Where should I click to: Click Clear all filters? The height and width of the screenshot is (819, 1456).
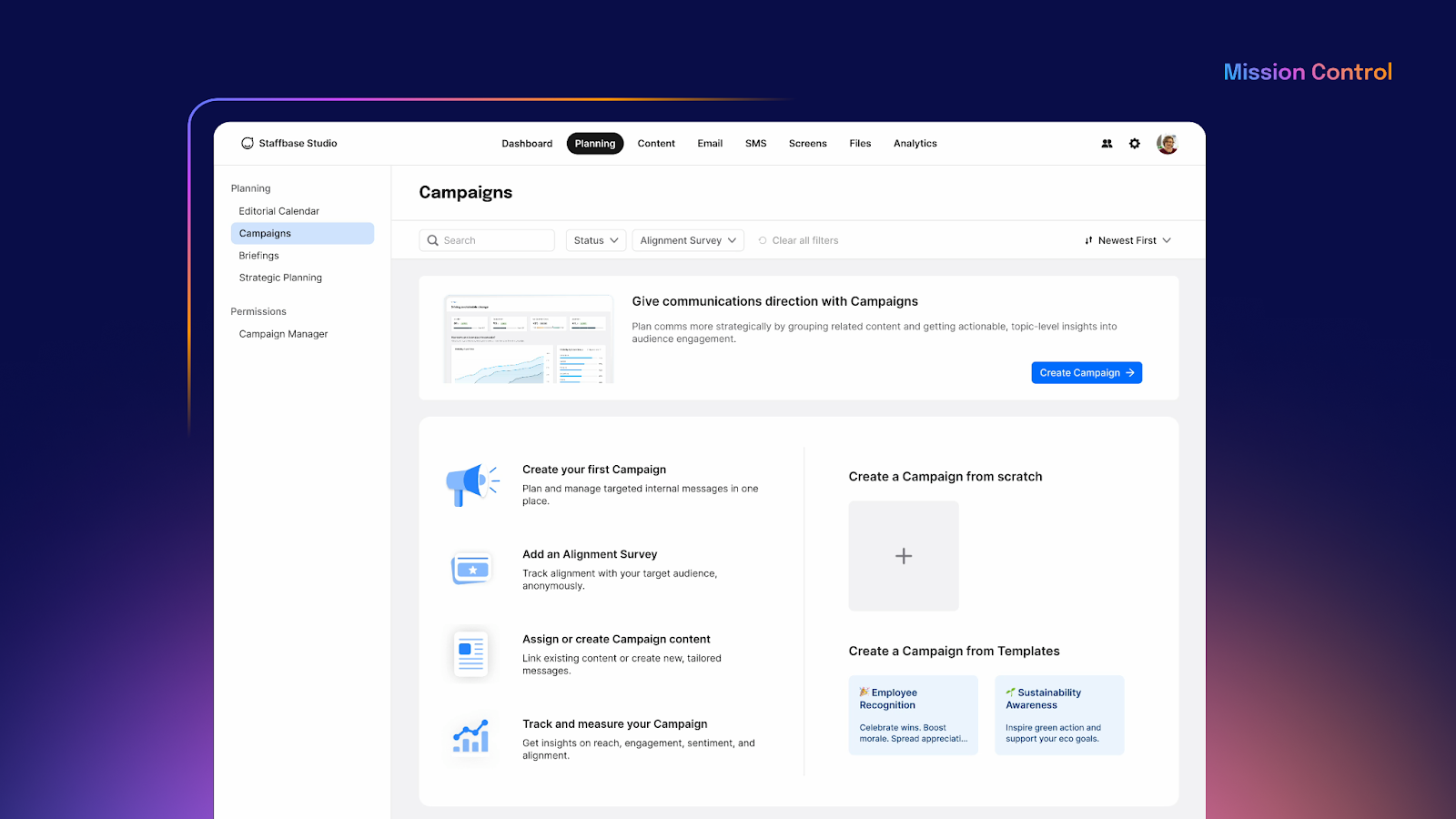click(799, 240)
